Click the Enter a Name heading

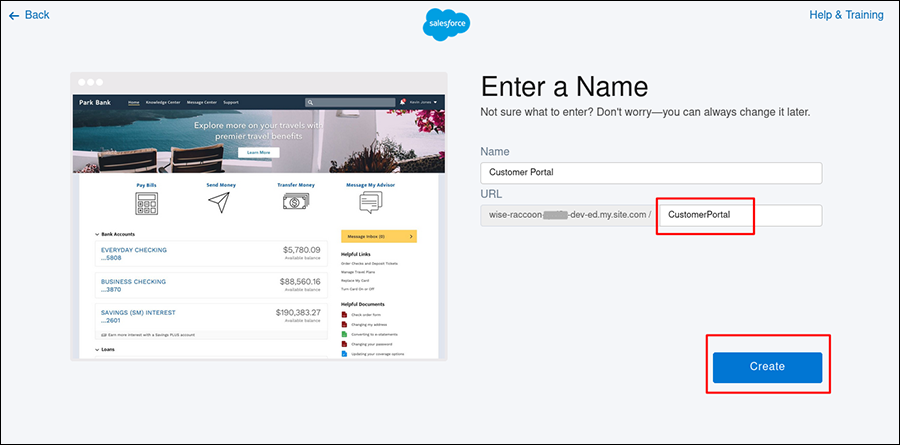click(x=564, y=87)
